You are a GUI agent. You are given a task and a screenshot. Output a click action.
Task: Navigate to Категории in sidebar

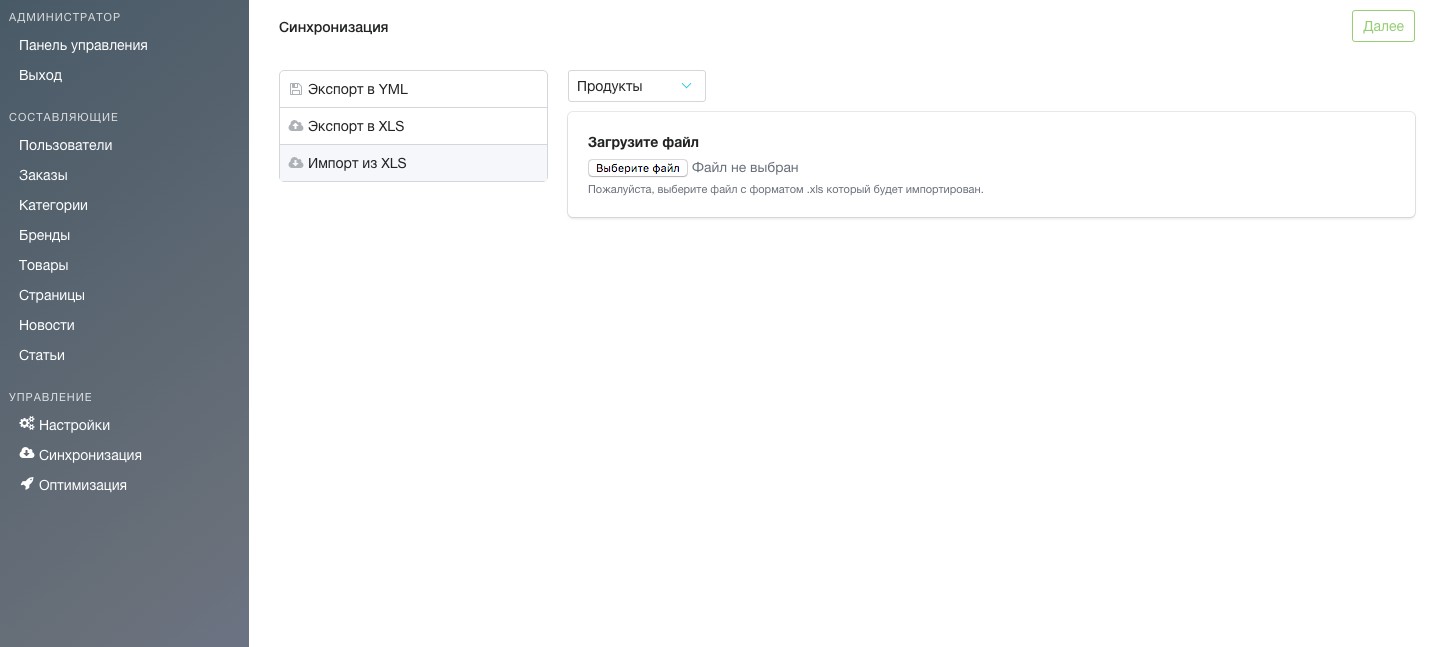(53, 205)
